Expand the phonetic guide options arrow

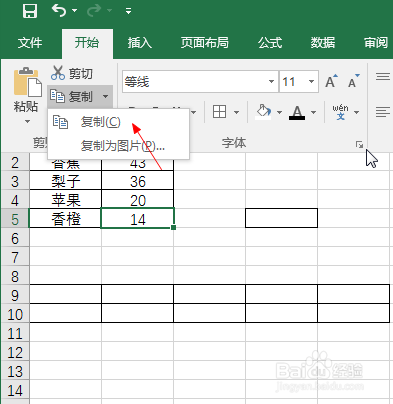click(x=356, y=112)
